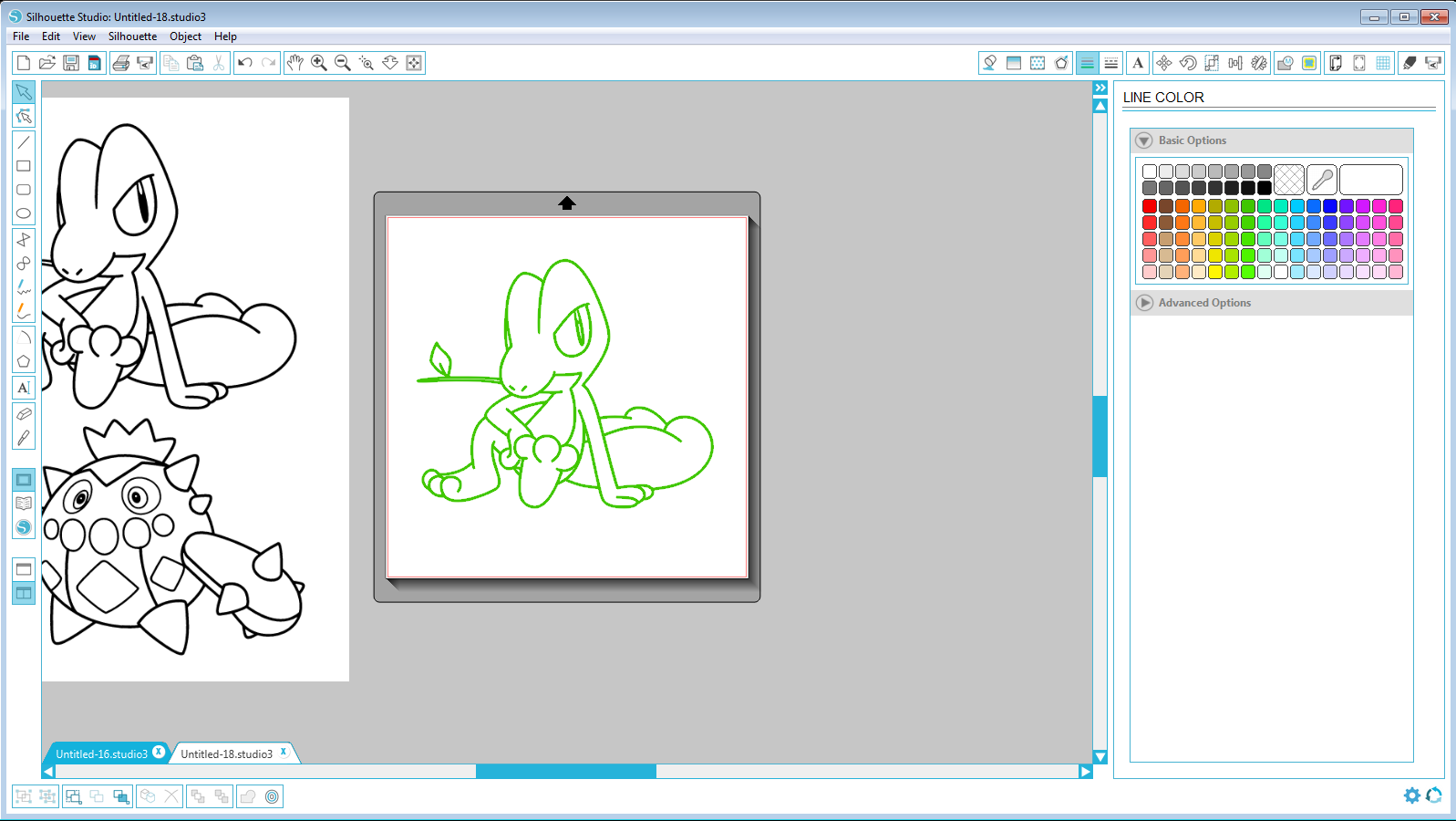This screenshot has width=1456, height=821.
Task: Open the Edit menu
Action: (51, 36)
